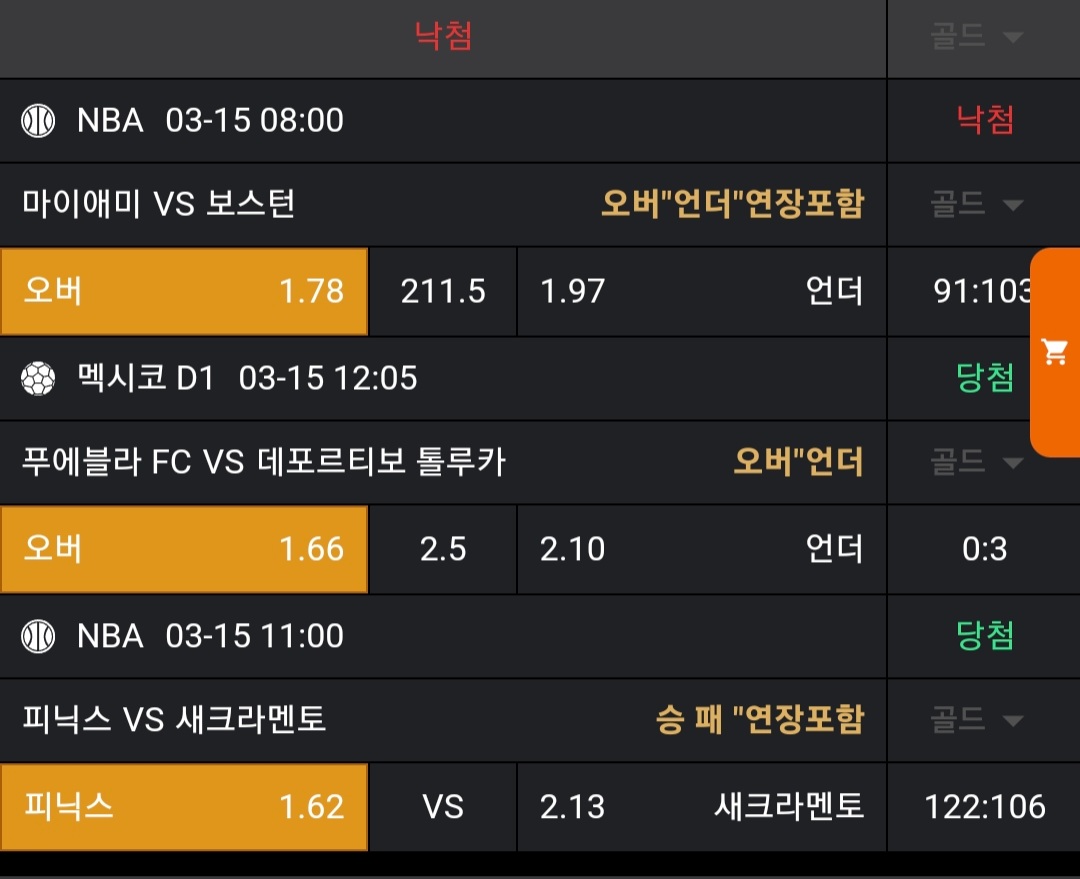Pick 새크라멘토 at 2.13 odds

point(701,807)
